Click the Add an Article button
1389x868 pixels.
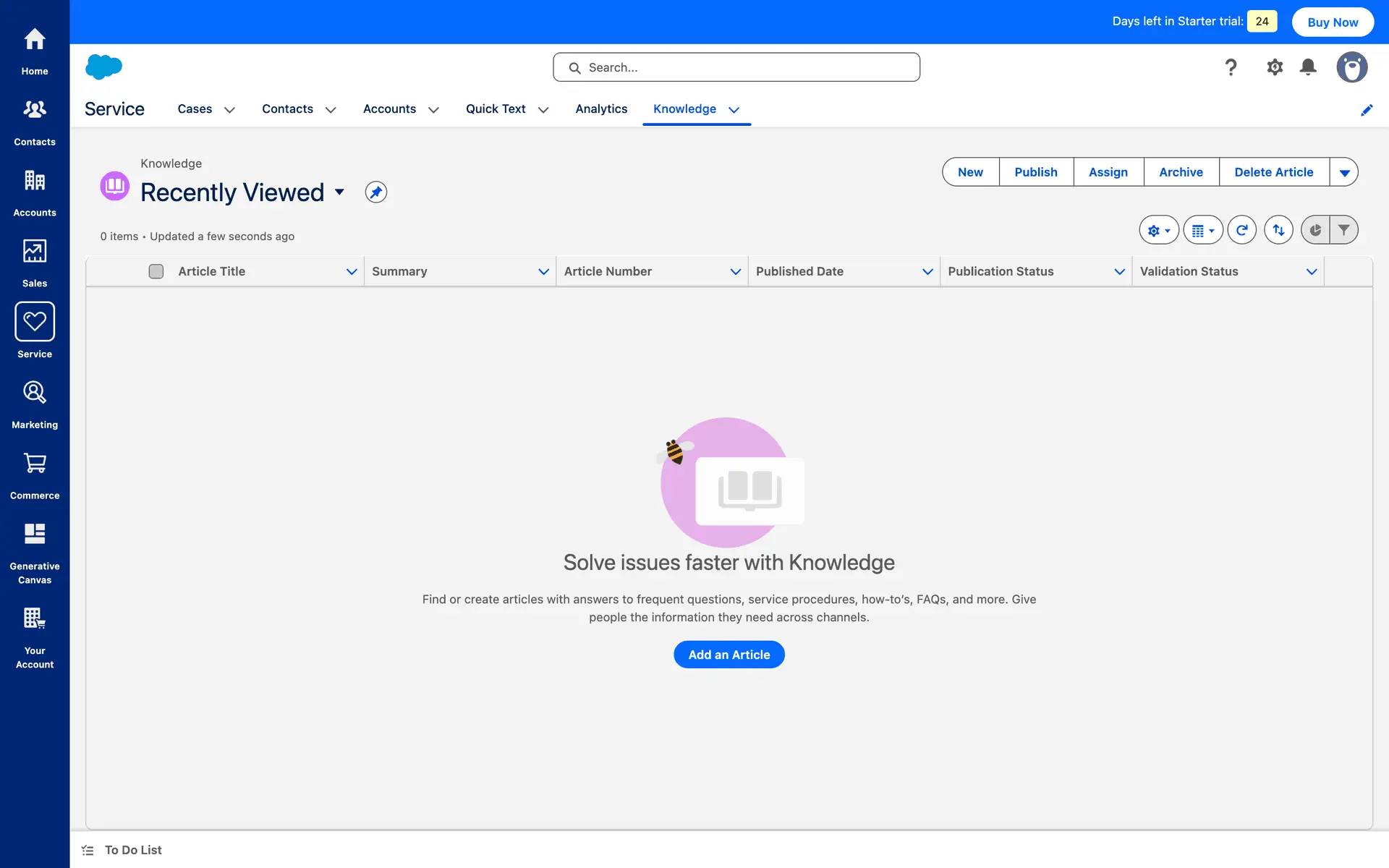pyautogui.click(x=729, y=655)
